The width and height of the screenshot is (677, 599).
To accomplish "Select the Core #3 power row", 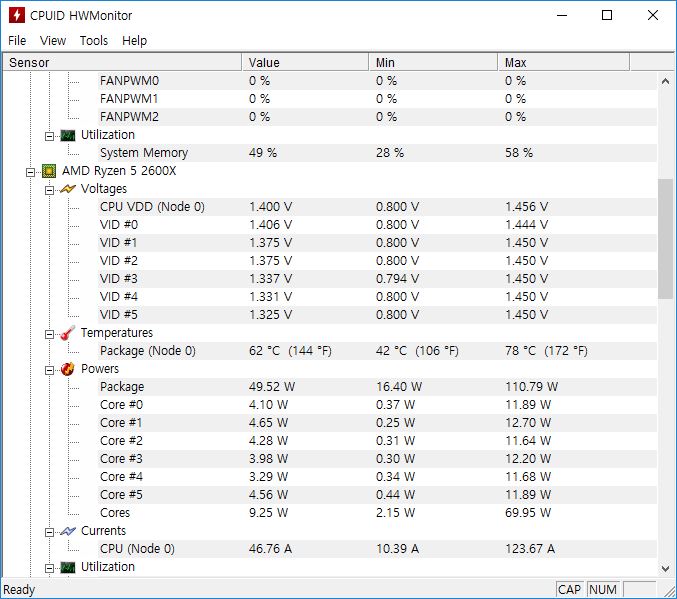I will coord(378,459).
